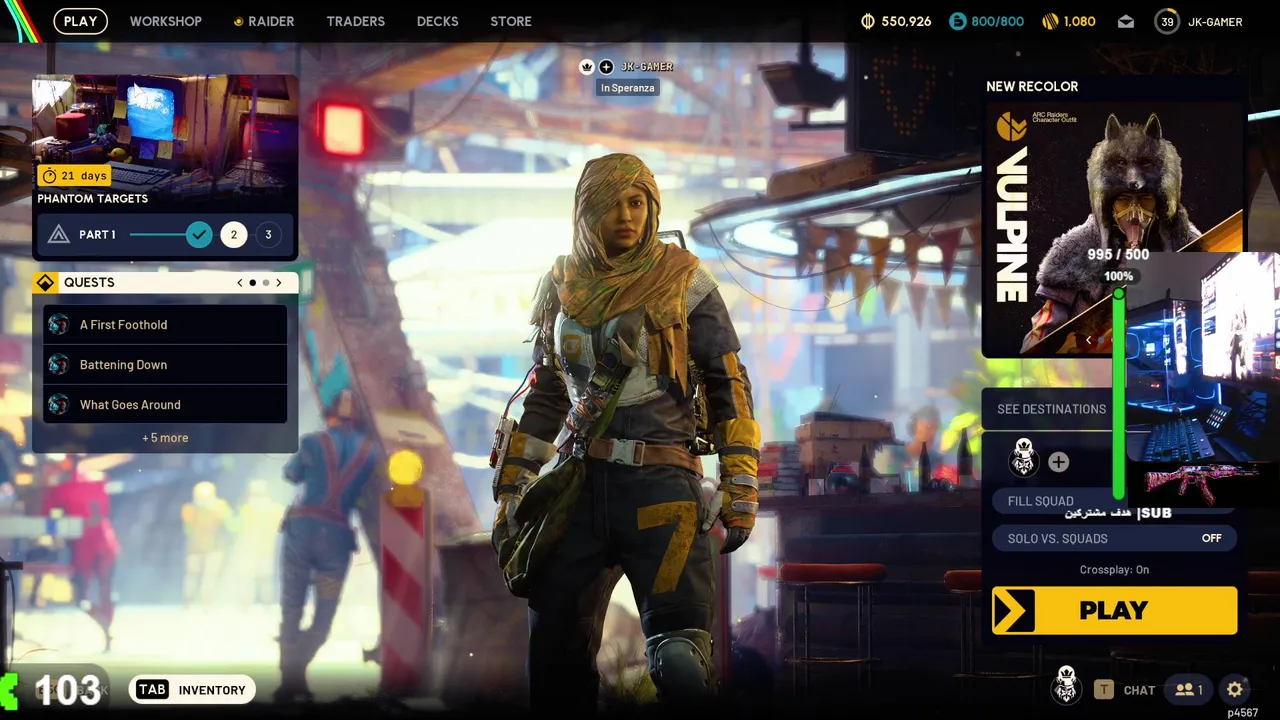Switch to the Workshop tab

[165, 21]
